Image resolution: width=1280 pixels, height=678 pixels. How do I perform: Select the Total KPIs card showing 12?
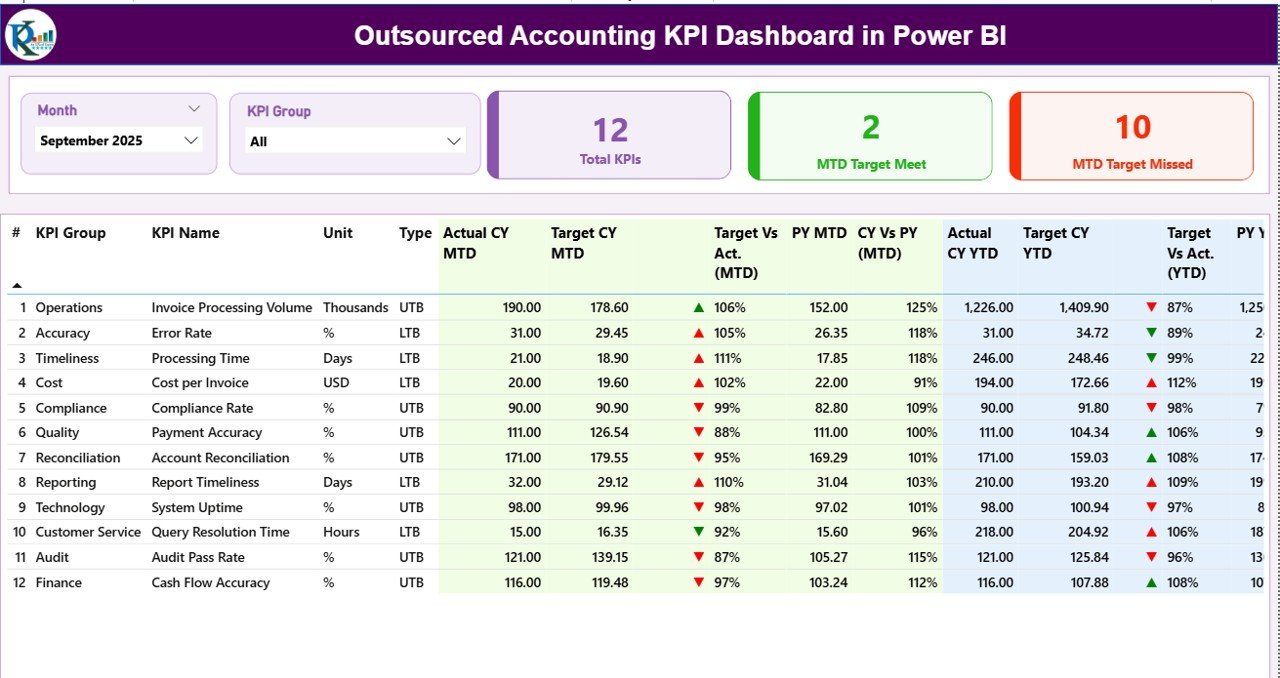(610, 136)
